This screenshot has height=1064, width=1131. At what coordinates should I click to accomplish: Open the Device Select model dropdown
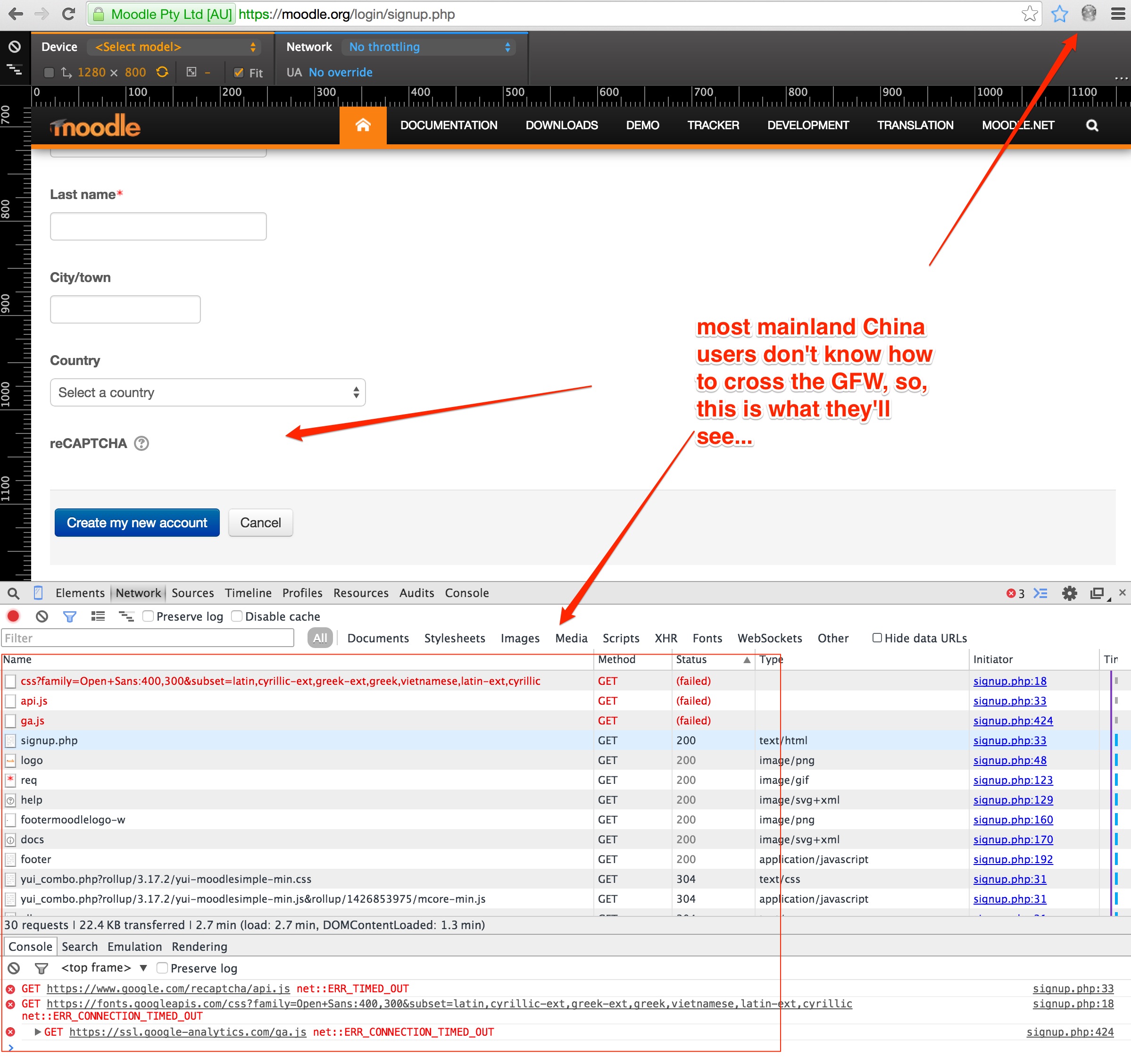click(174, 47)
